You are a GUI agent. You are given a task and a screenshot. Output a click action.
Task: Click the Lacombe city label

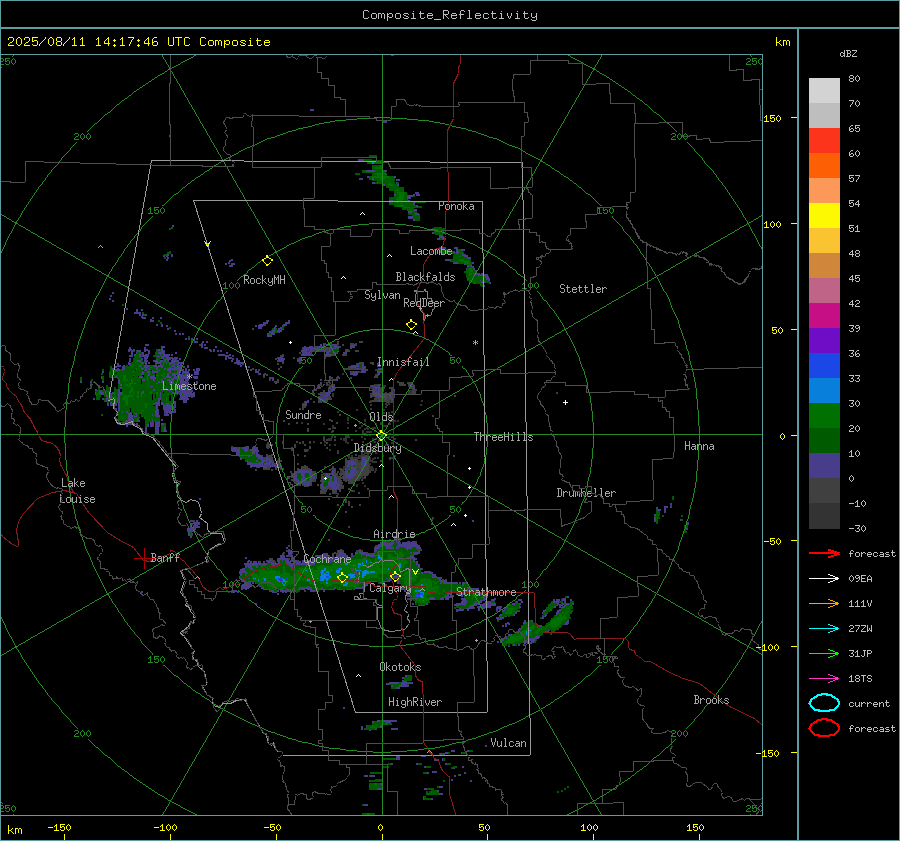coord(431,251)
